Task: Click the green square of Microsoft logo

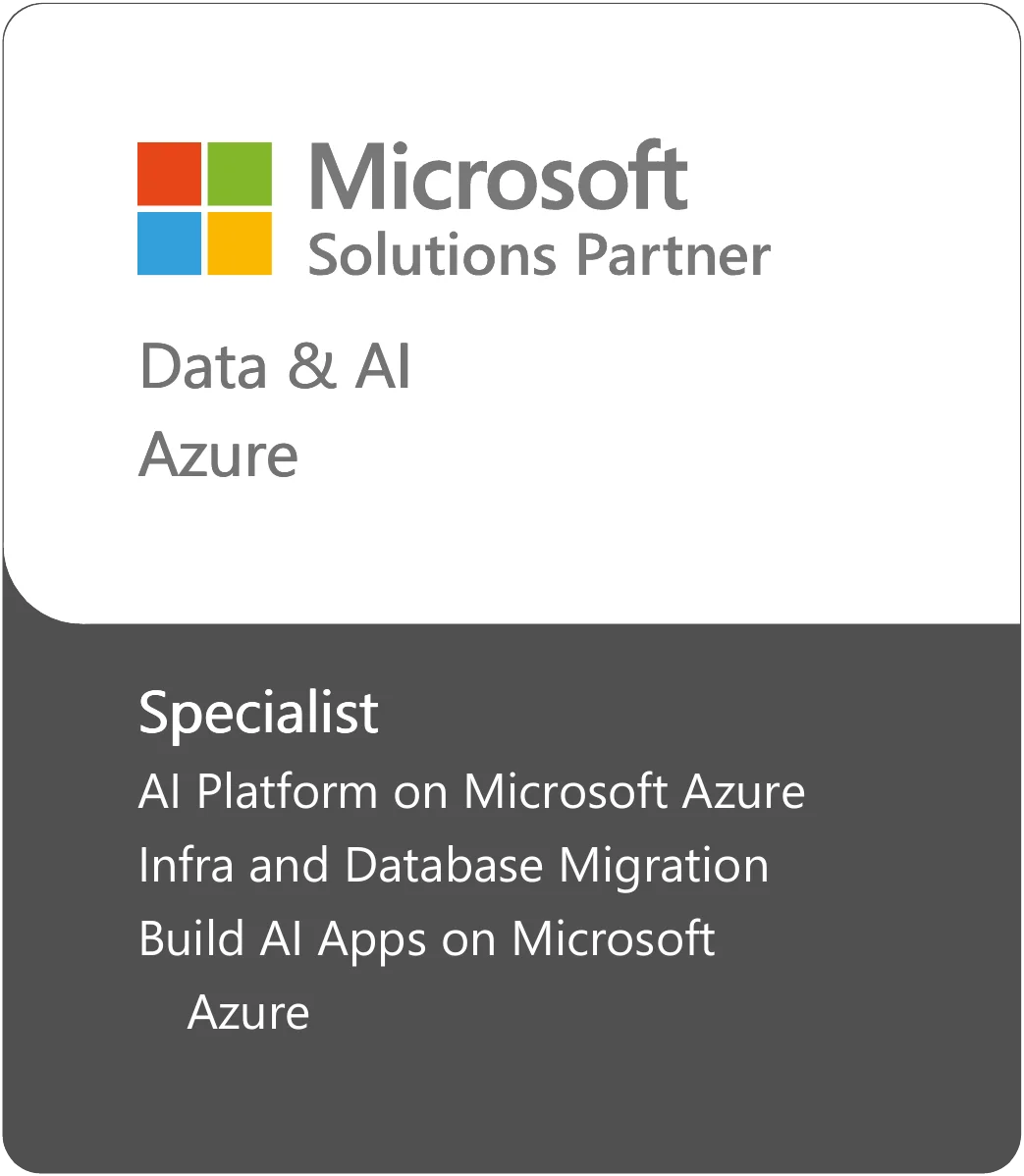Action: click(x=240, y=173)
